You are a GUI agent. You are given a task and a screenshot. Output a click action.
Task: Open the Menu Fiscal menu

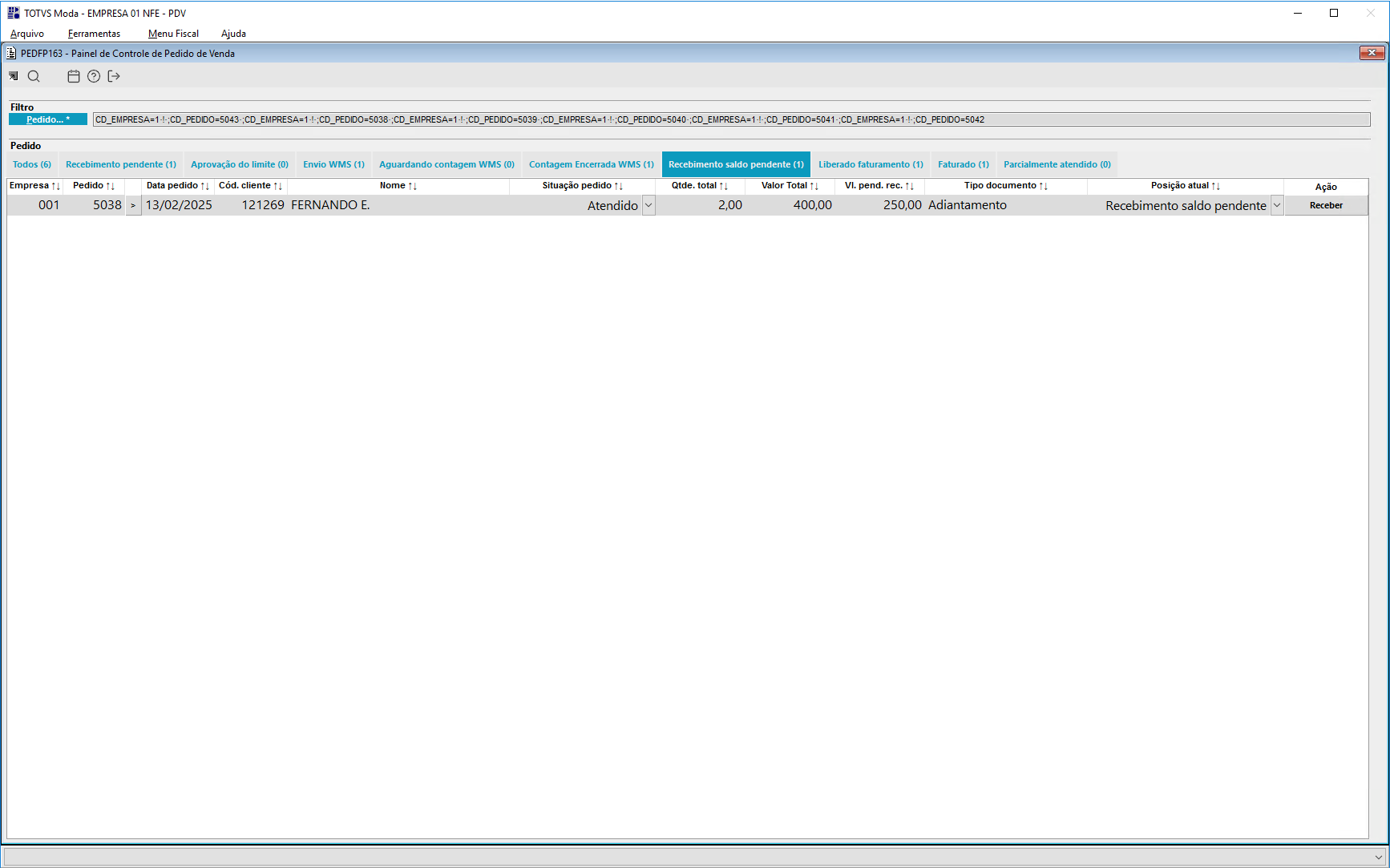pos(173,34)
